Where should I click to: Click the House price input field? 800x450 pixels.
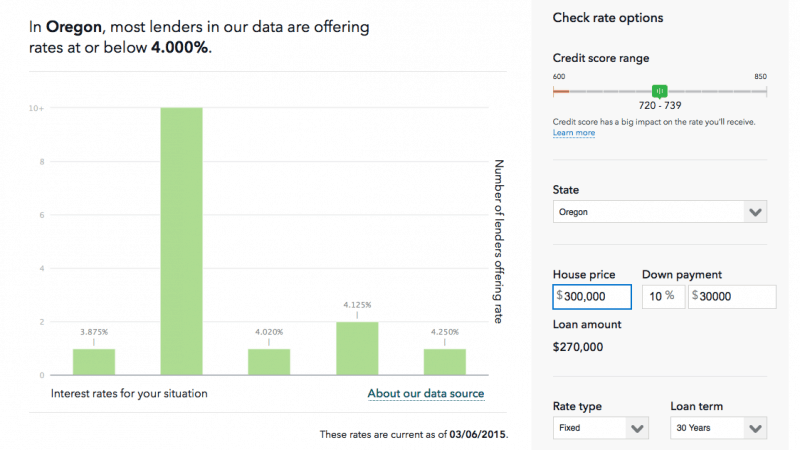click(x=592, y=297)
